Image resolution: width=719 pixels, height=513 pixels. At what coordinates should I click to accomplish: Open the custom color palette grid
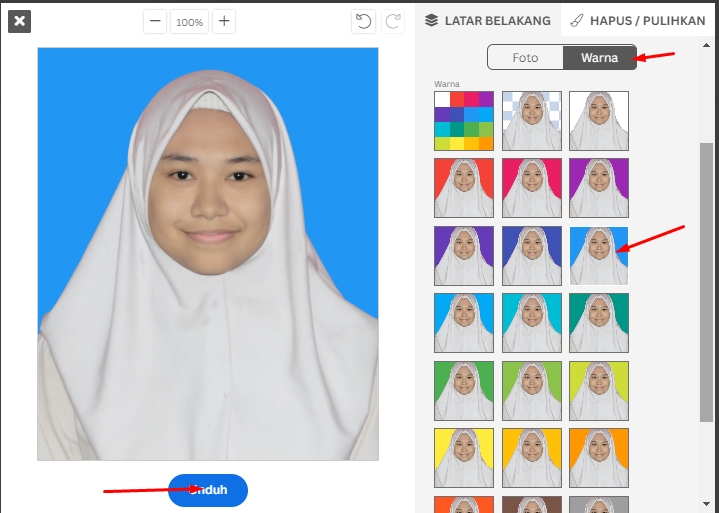click(x=464, y=121)
